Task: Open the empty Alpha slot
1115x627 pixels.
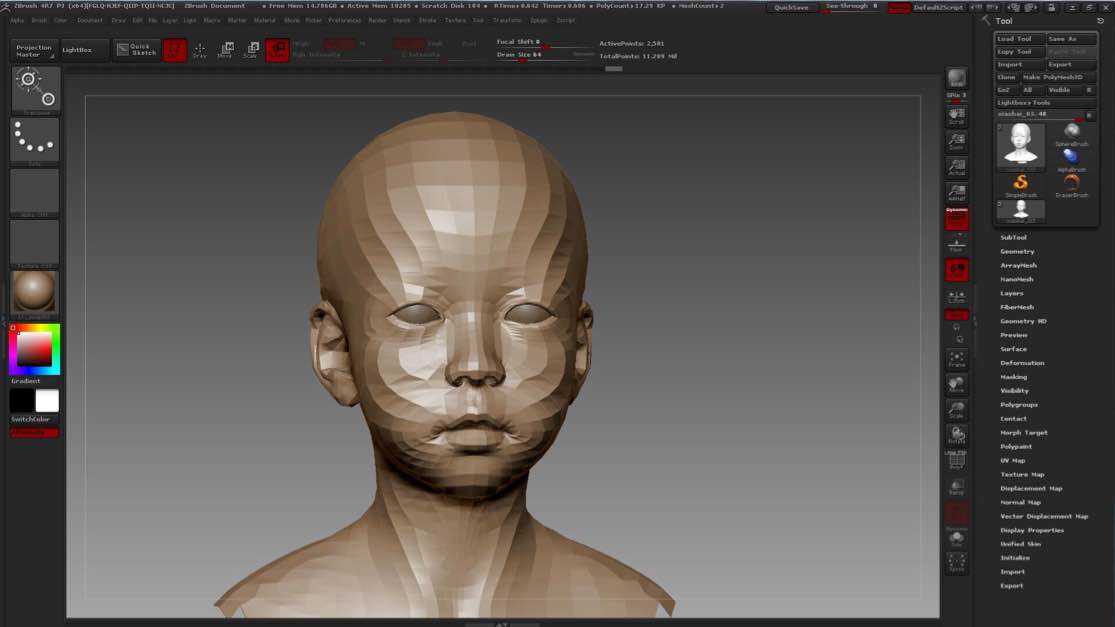Action: pos(35,193)
